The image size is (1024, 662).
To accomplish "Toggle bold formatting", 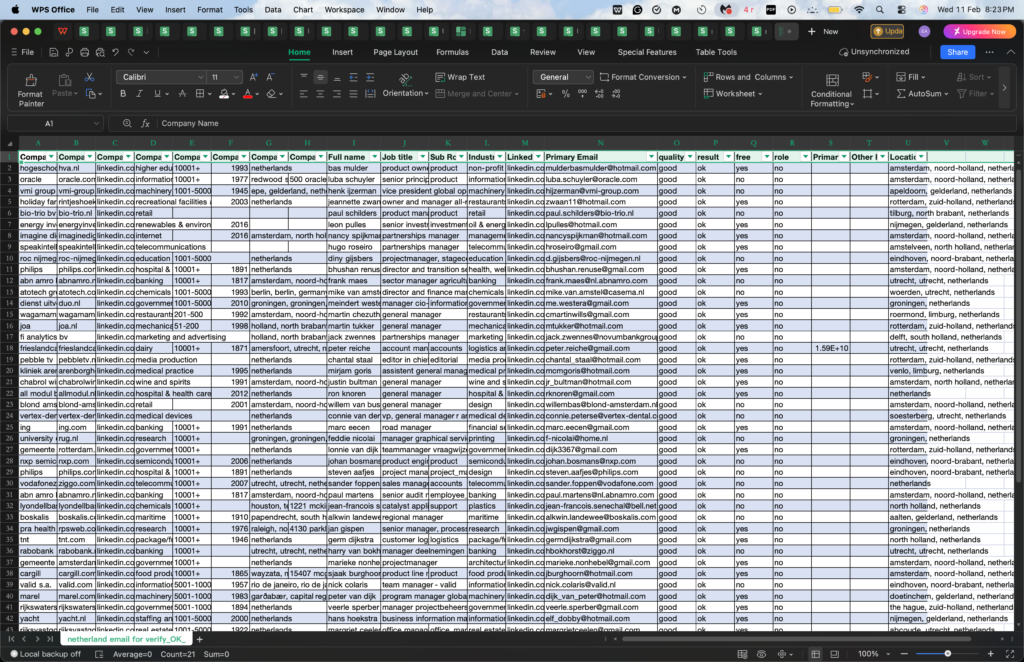I will coord(122,92).
